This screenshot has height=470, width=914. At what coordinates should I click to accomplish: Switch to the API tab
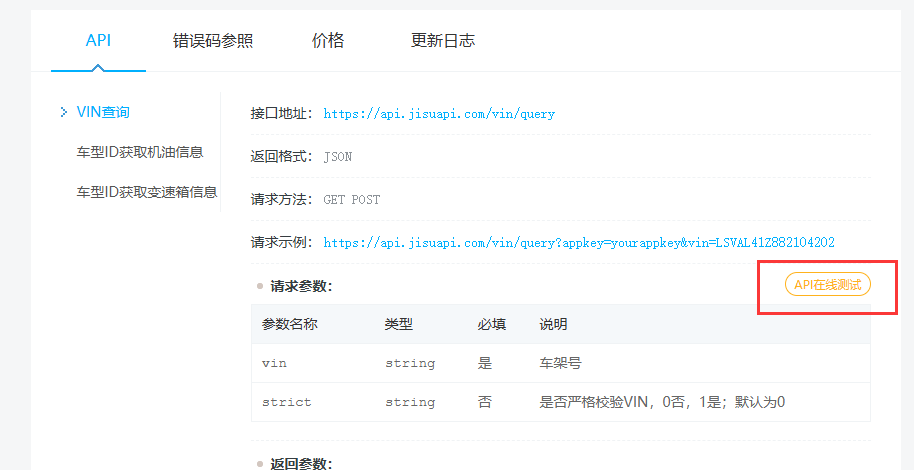tap(98, 41)
